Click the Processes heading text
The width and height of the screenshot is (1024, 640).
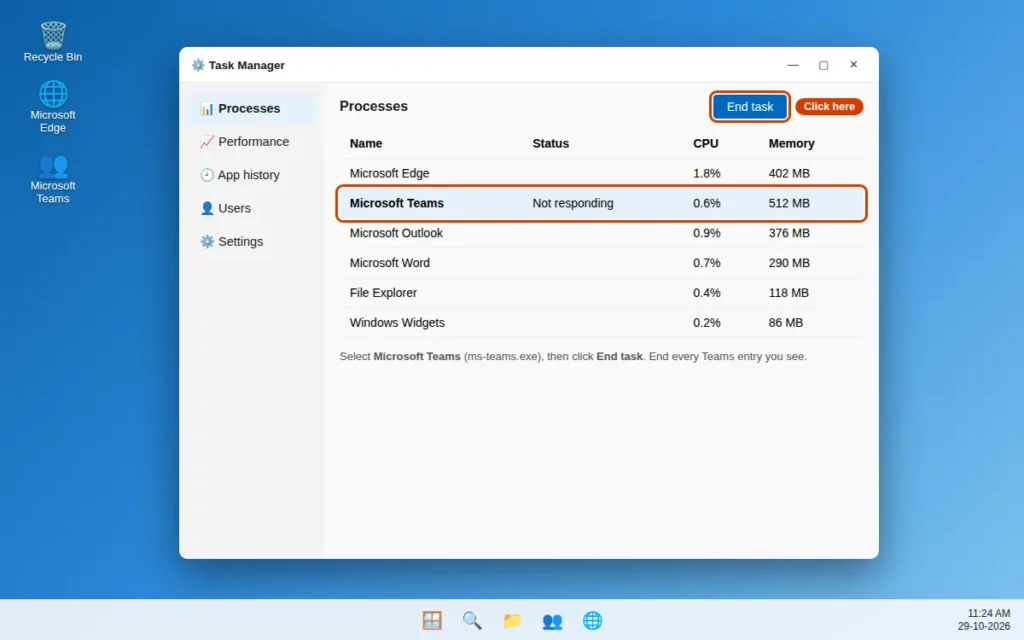(374, 106)
